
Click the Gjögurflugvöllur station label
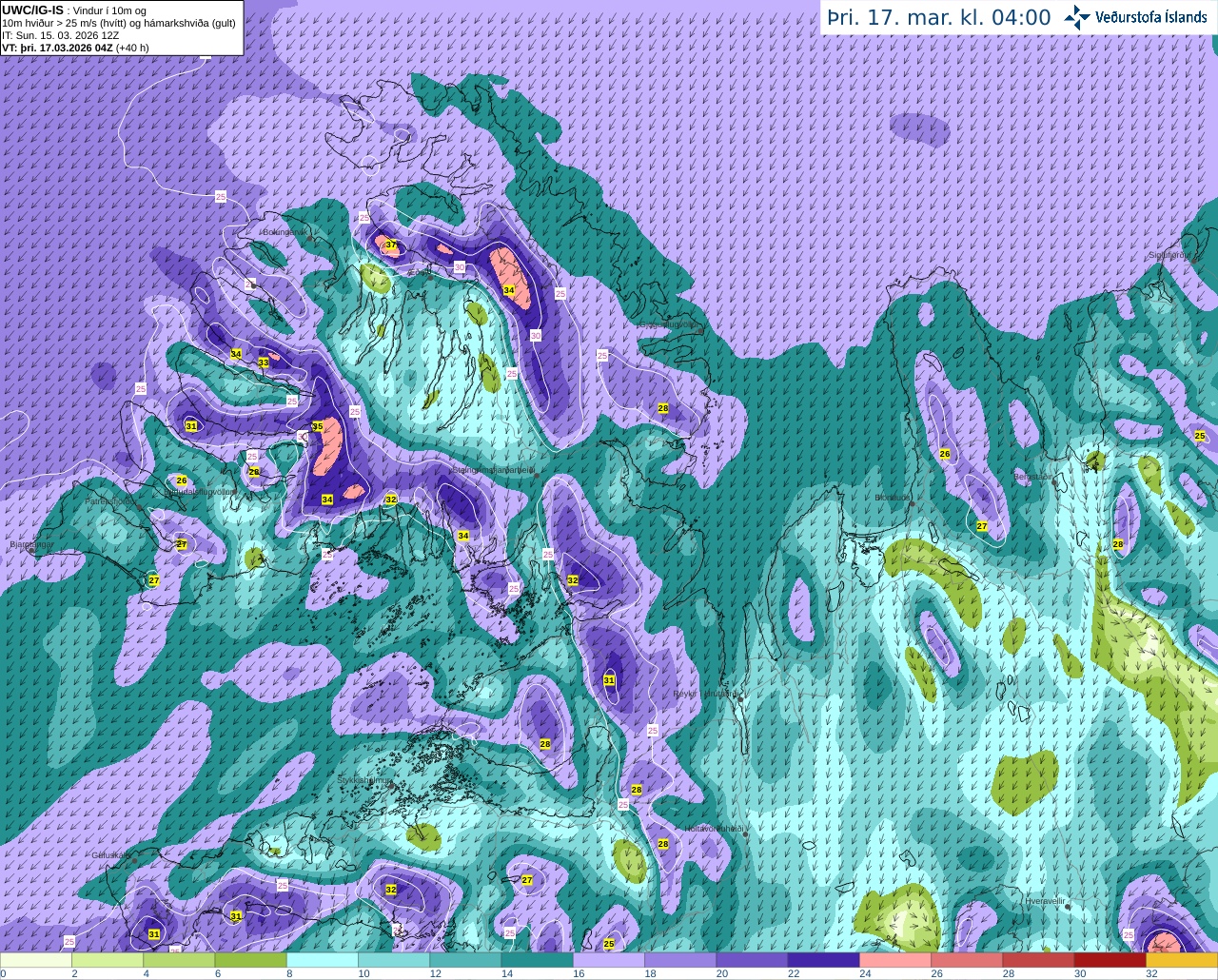tap(671, 325)
